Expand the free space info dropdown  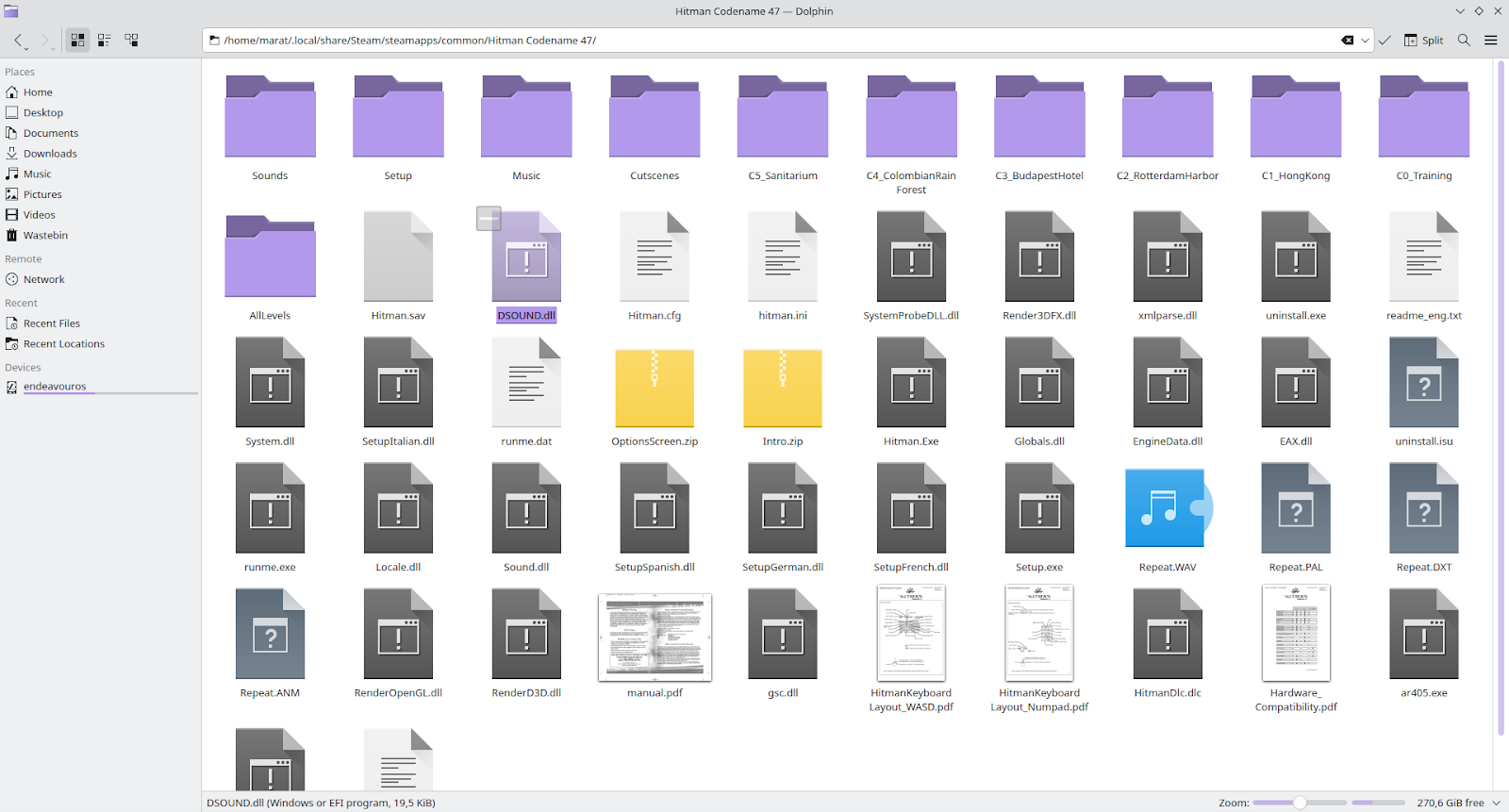(1497, 803)
